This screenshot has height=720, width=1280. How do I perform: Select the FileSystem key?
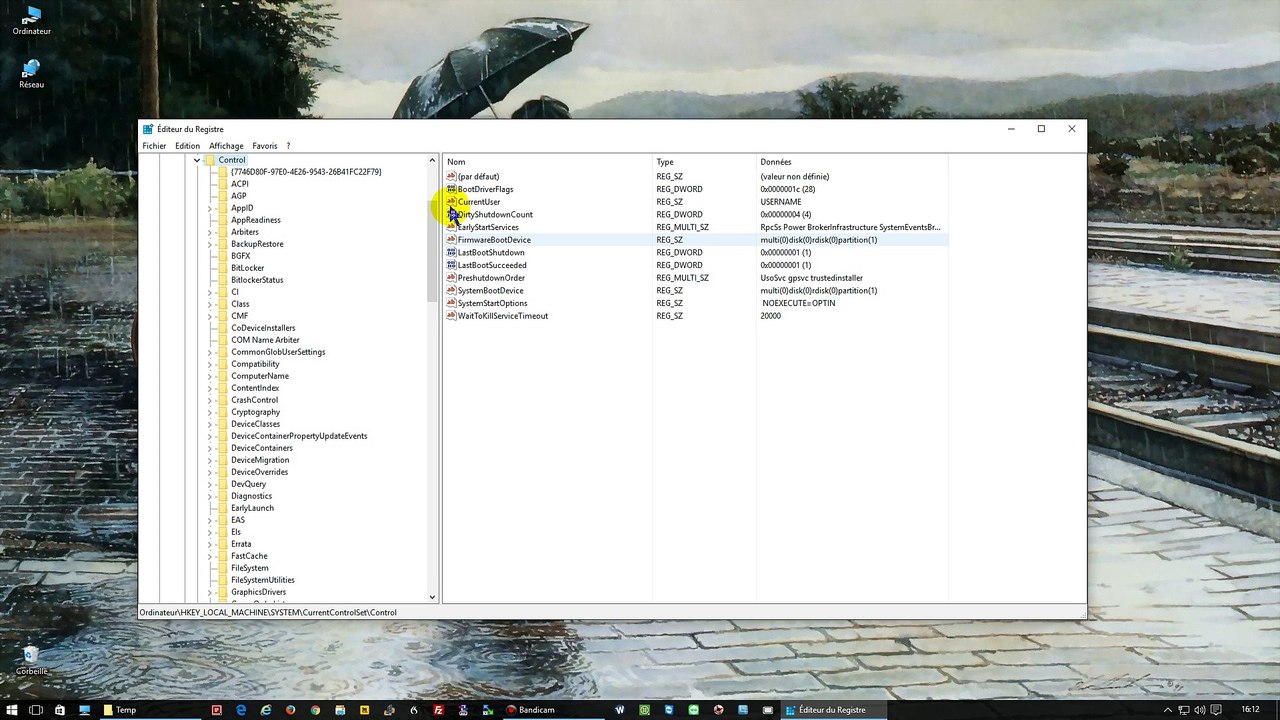(250, 568)
